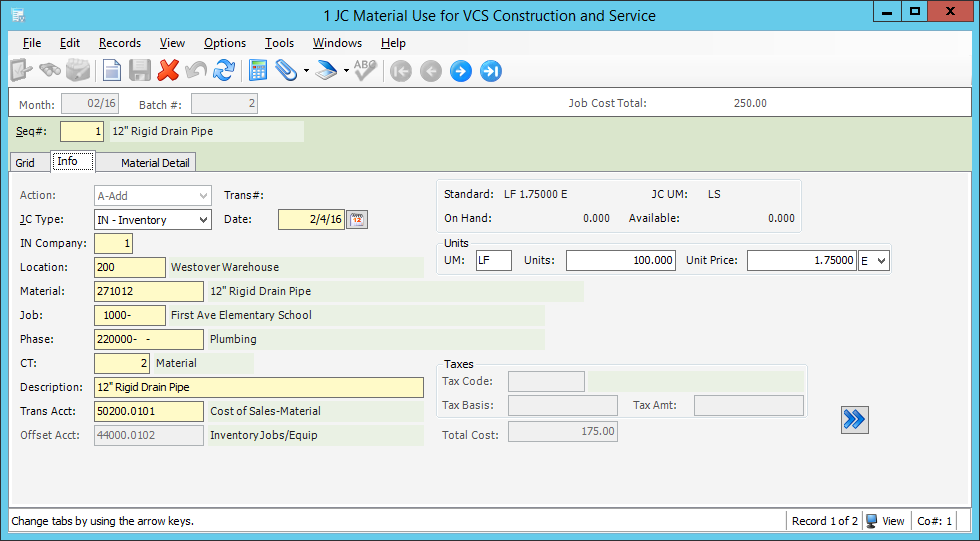Image resolution: width=980 pixels, height=541 pixels.
Task: Click the scanner icon in toolbar
Action: click(326, 71)
